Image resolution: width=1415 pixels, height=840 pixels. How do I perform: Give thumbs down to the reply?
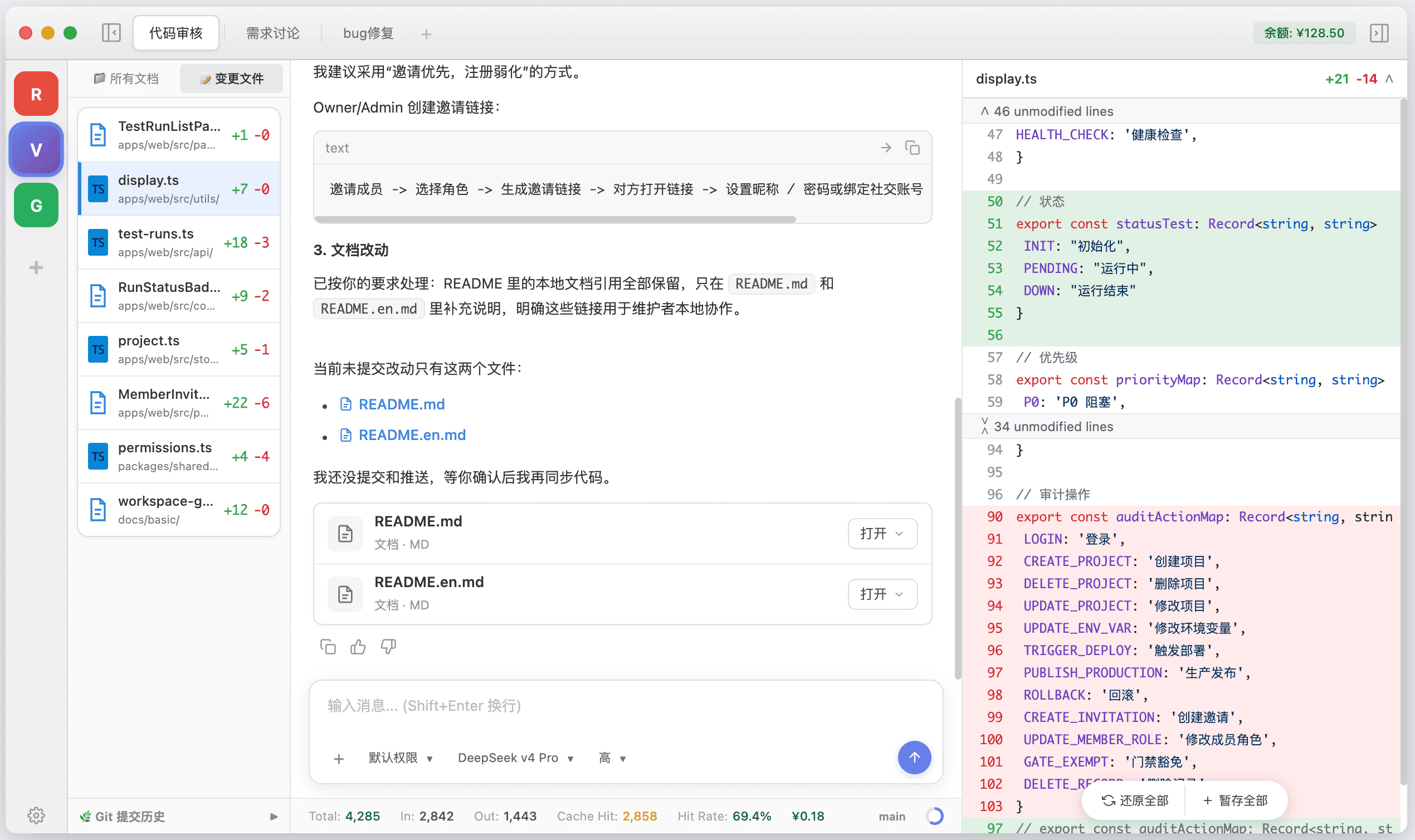[x=388, y=646]
